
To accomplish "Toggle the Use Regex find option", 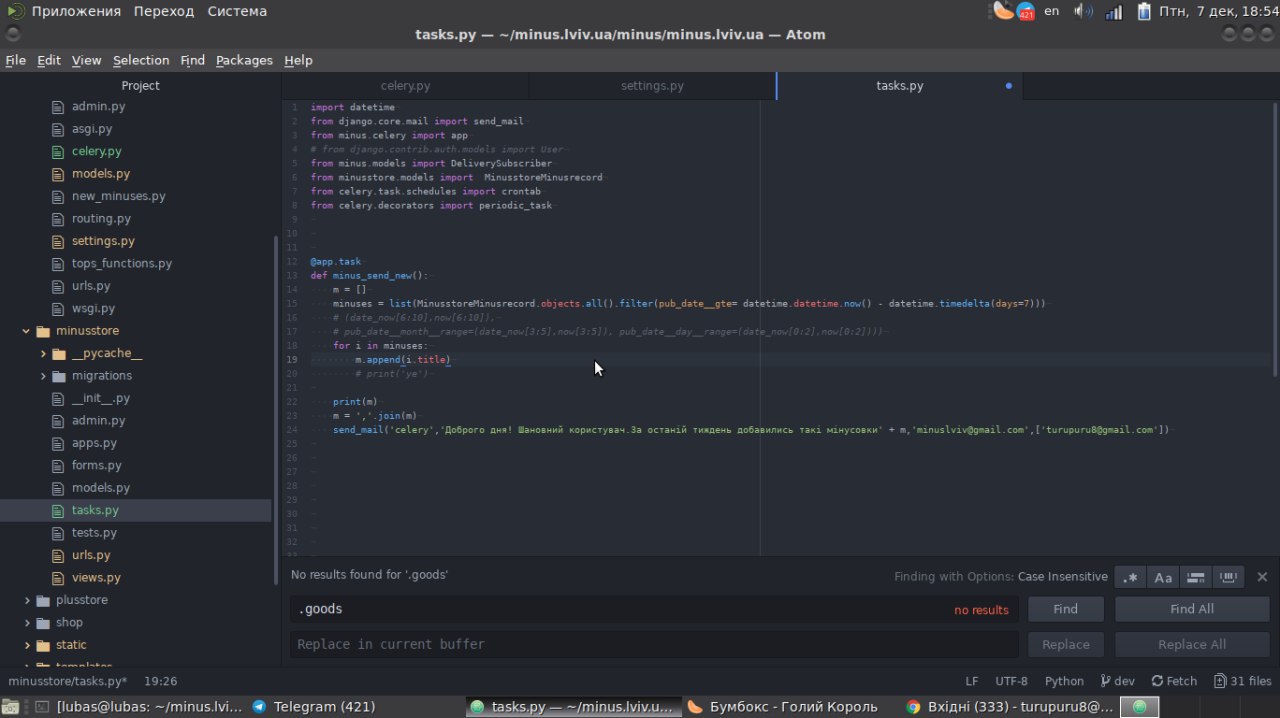I will pos(1130,577).
